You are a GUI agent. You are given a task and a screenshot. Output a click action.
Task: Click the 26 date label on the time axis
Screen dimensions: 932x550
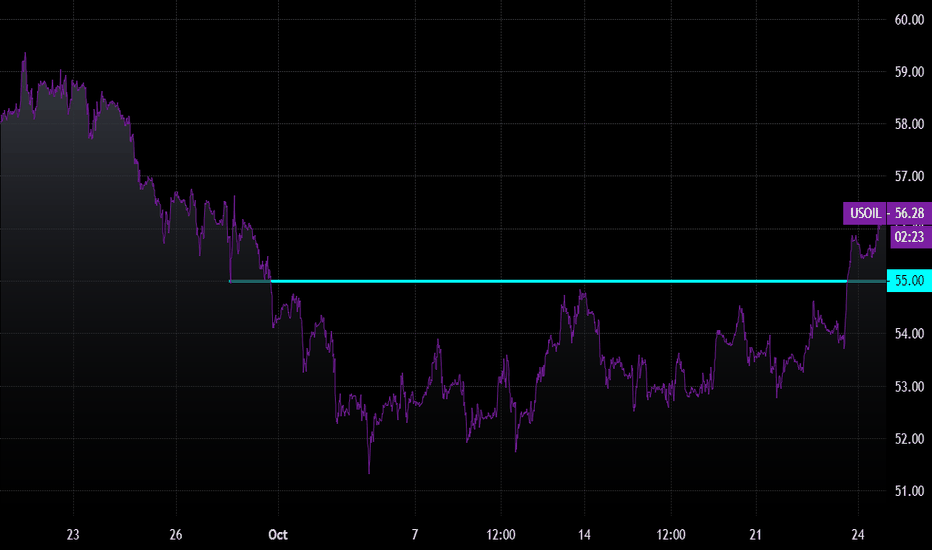(175, 535)
